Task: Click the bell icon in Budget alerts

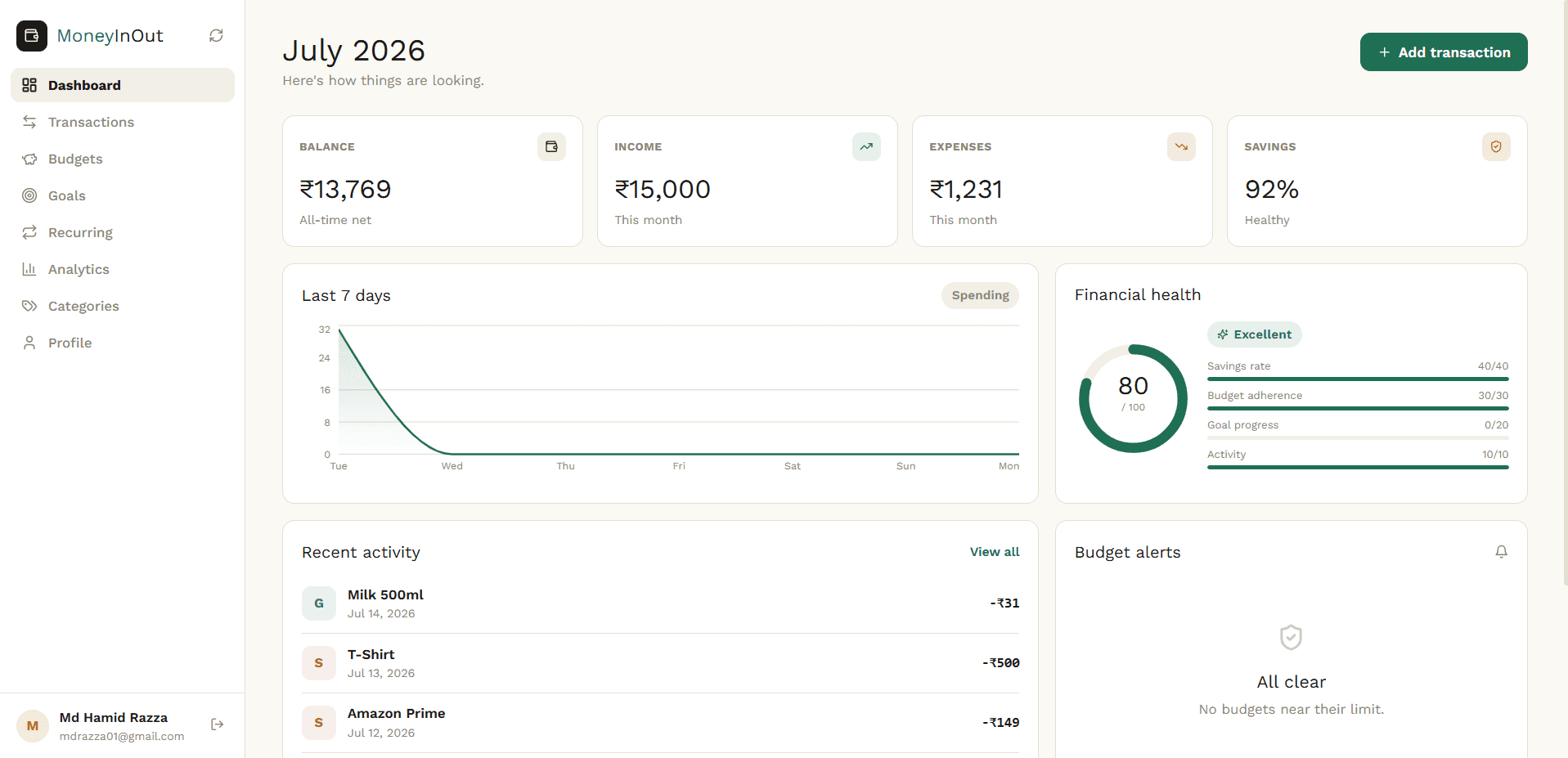Action: tap(1502, 552)
